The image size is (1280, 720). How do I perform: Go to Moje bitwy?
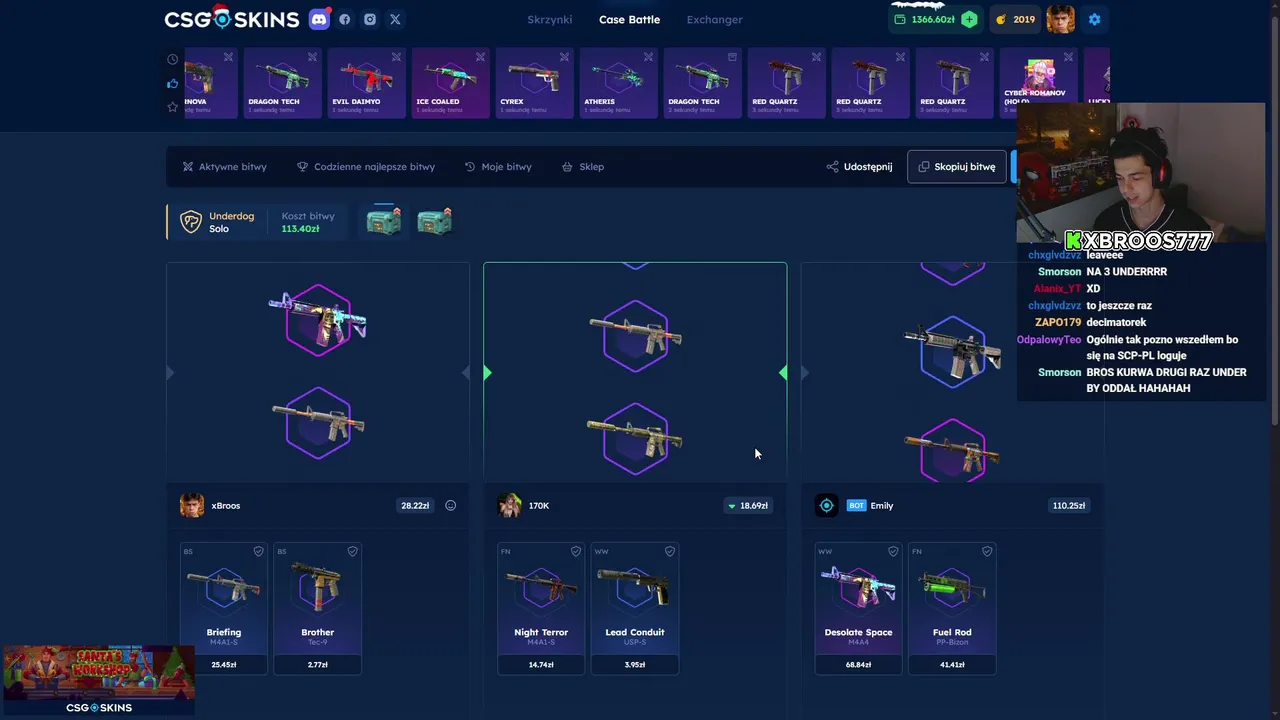[x=498, y=167]
